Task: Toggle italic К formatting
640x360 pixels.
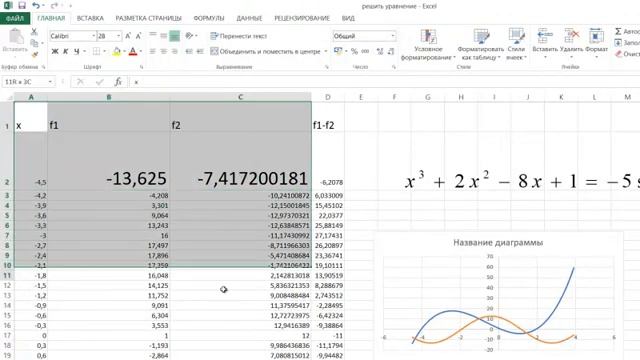Action: pos(65,51)
